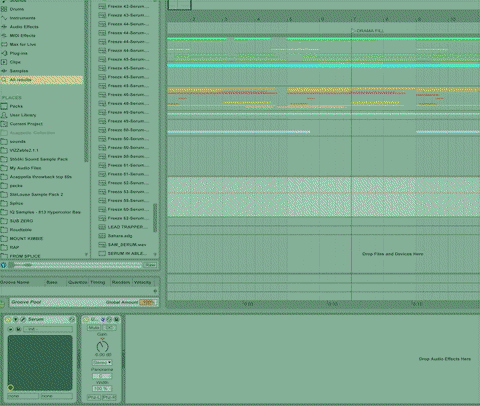Image resolution: width=480 pixels, height=406 pixels.
Task: Open the Utility channel mode dropdown
Action: tap(102, 362)
